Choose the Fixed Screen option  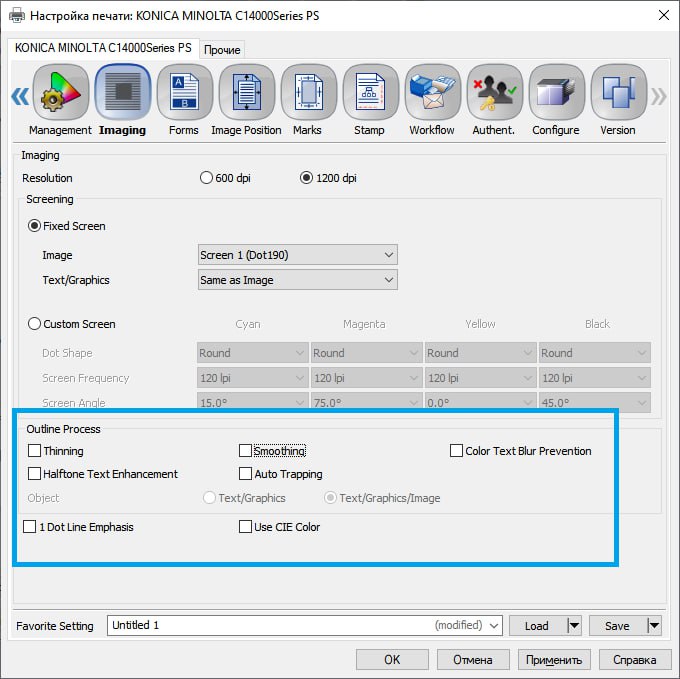(34, 226)
